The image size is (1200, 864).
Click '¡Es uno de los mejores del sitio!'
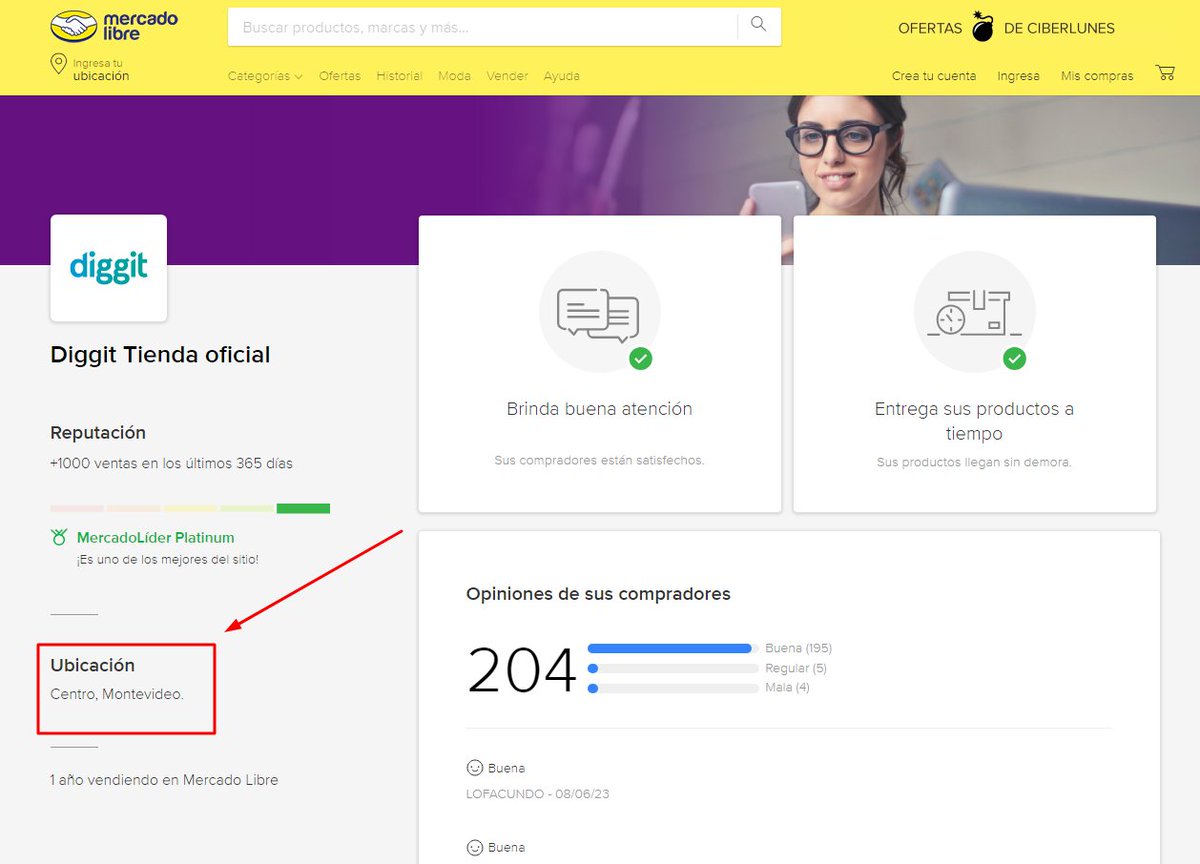tap(167, 560)
